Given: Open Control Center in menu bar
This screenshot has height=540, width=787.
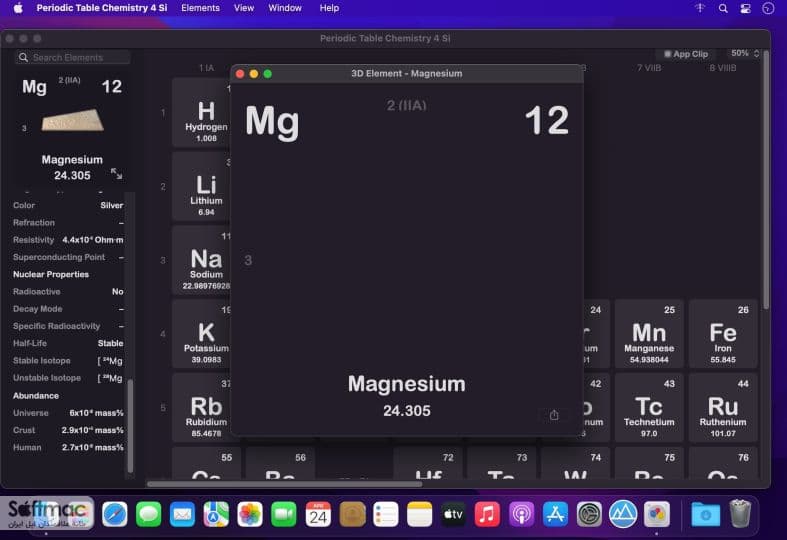Looking at the screenshot, I should tap(745, 9).
